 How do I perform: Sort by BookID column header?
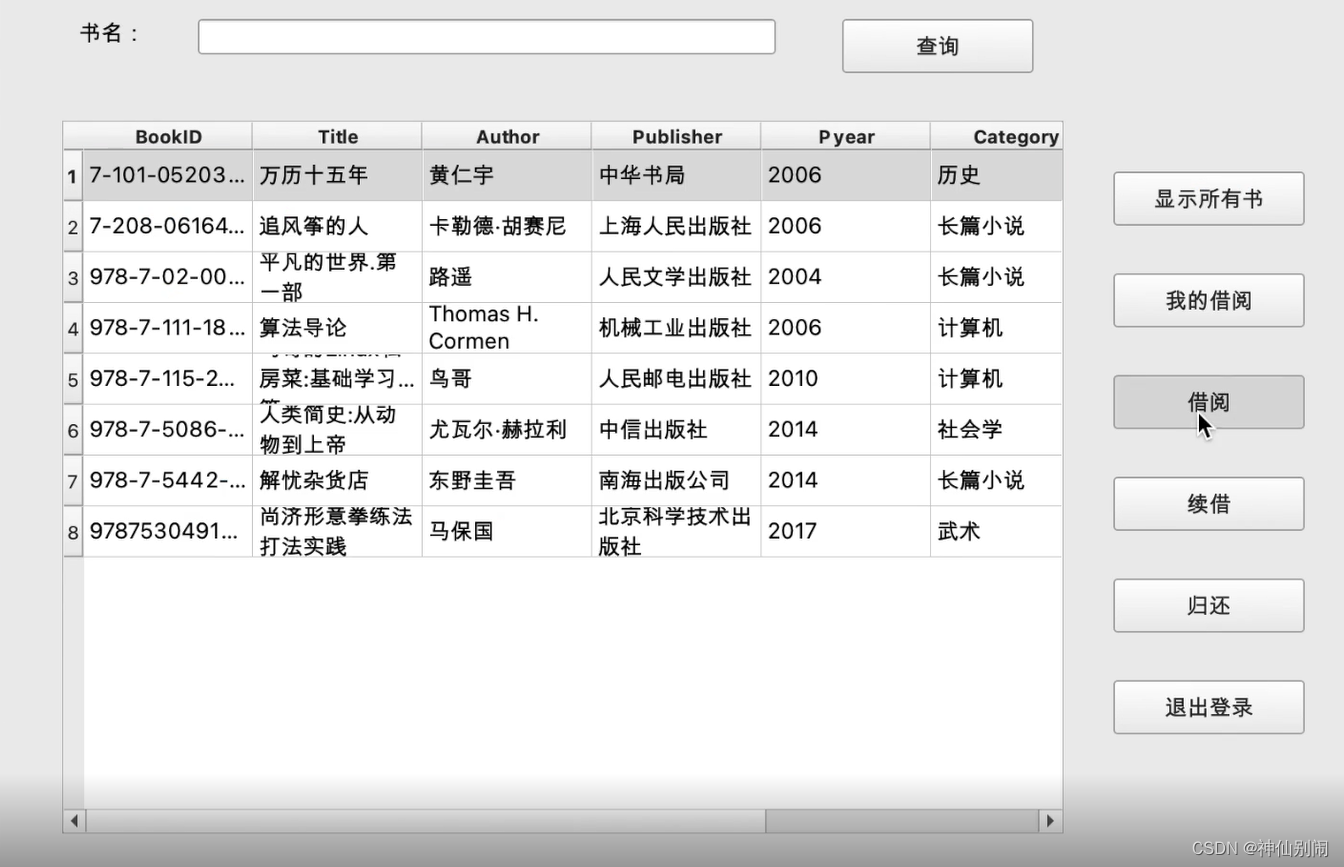(x=168, y=136)
